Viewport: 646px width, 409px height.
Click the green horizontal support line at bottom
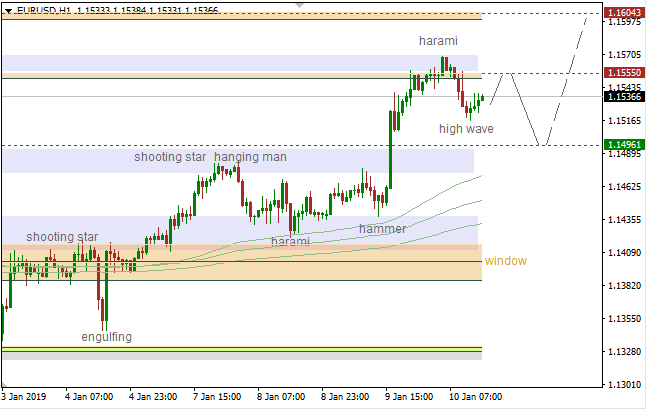[x=240, y=349]
